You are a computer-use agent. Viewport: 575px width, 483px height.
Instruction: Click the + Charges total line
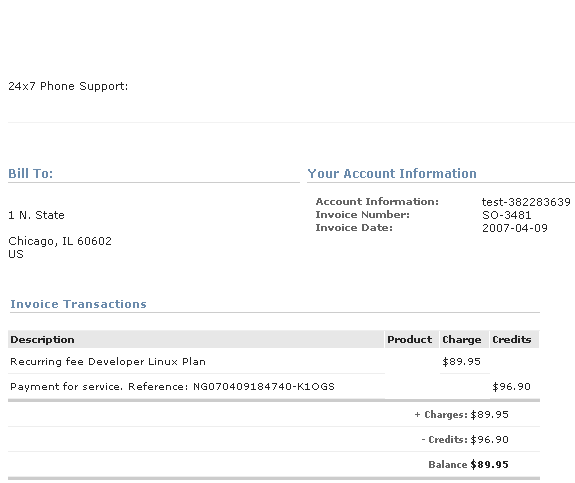(x=461, y=414)
